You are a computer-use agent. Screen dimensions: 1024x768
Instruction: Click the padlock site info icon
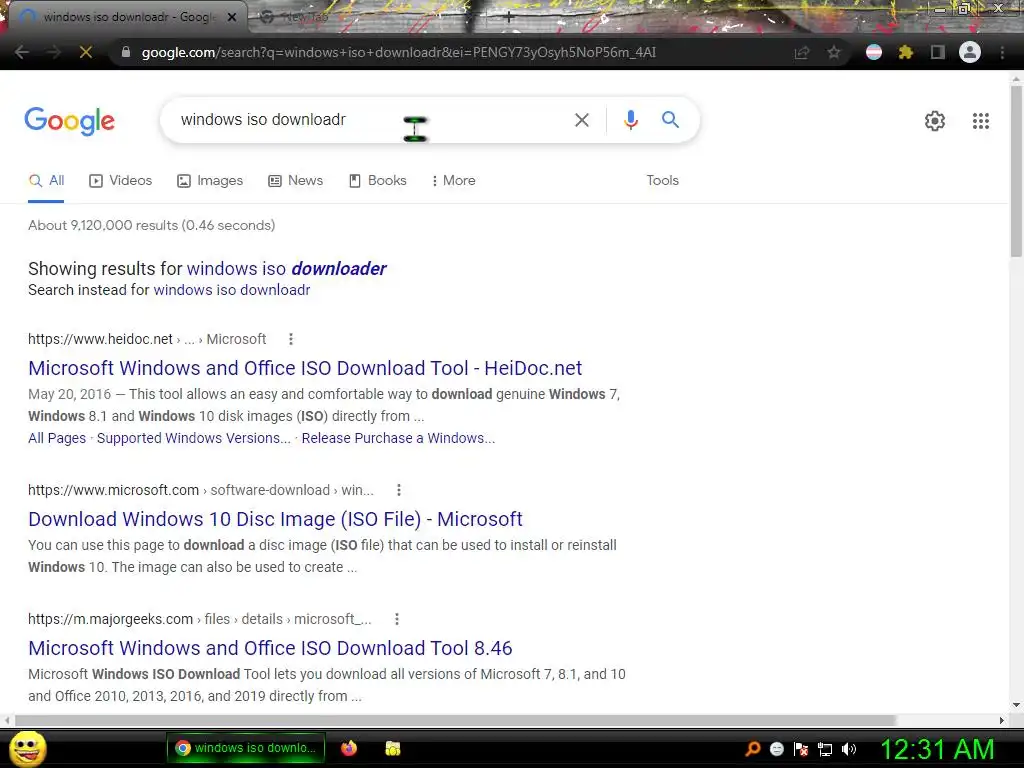click(x=126, y=52)
